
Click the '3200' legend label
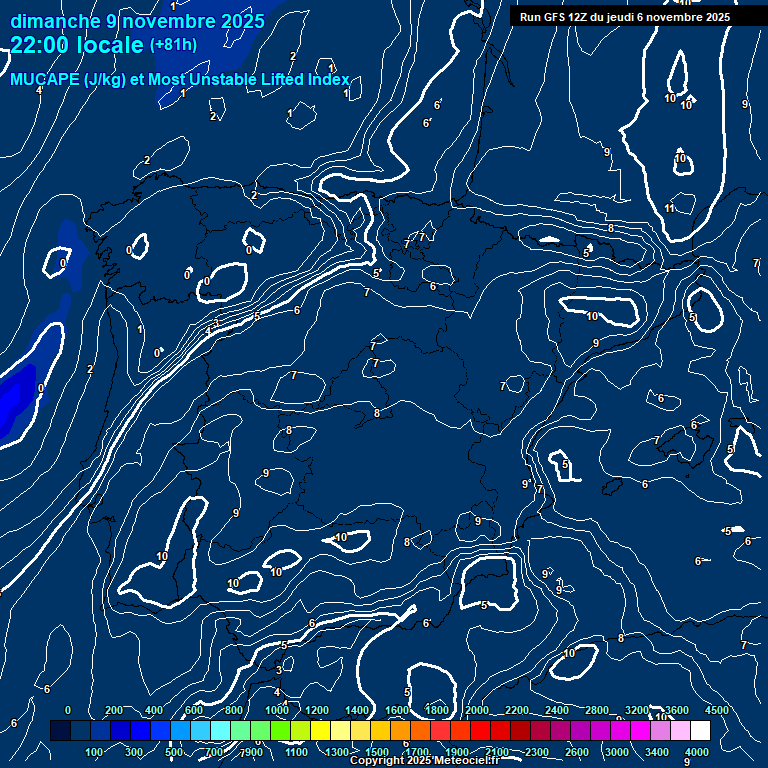click(637, 710)
